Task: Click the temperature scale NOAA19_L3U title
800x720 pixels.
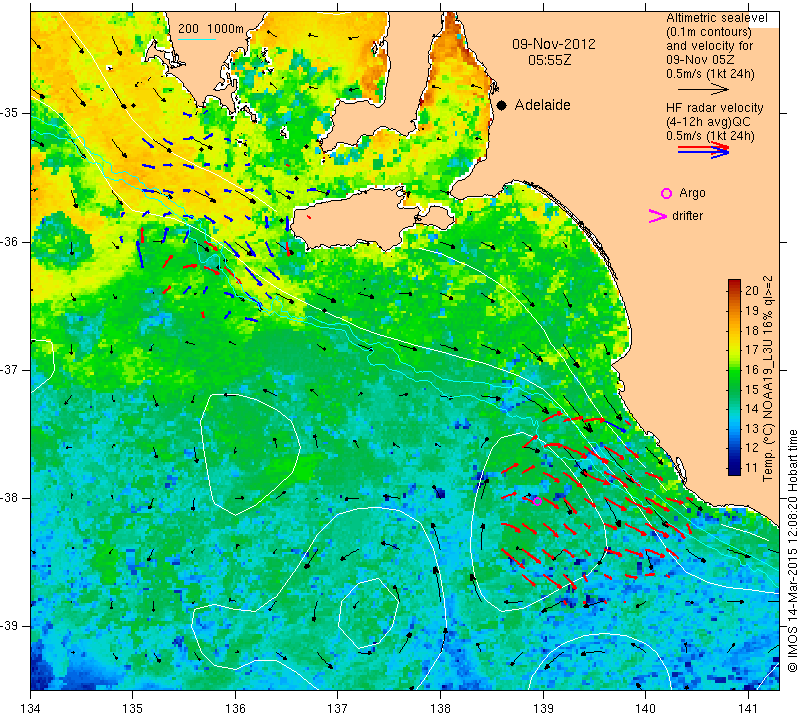Action: point(768,378)
